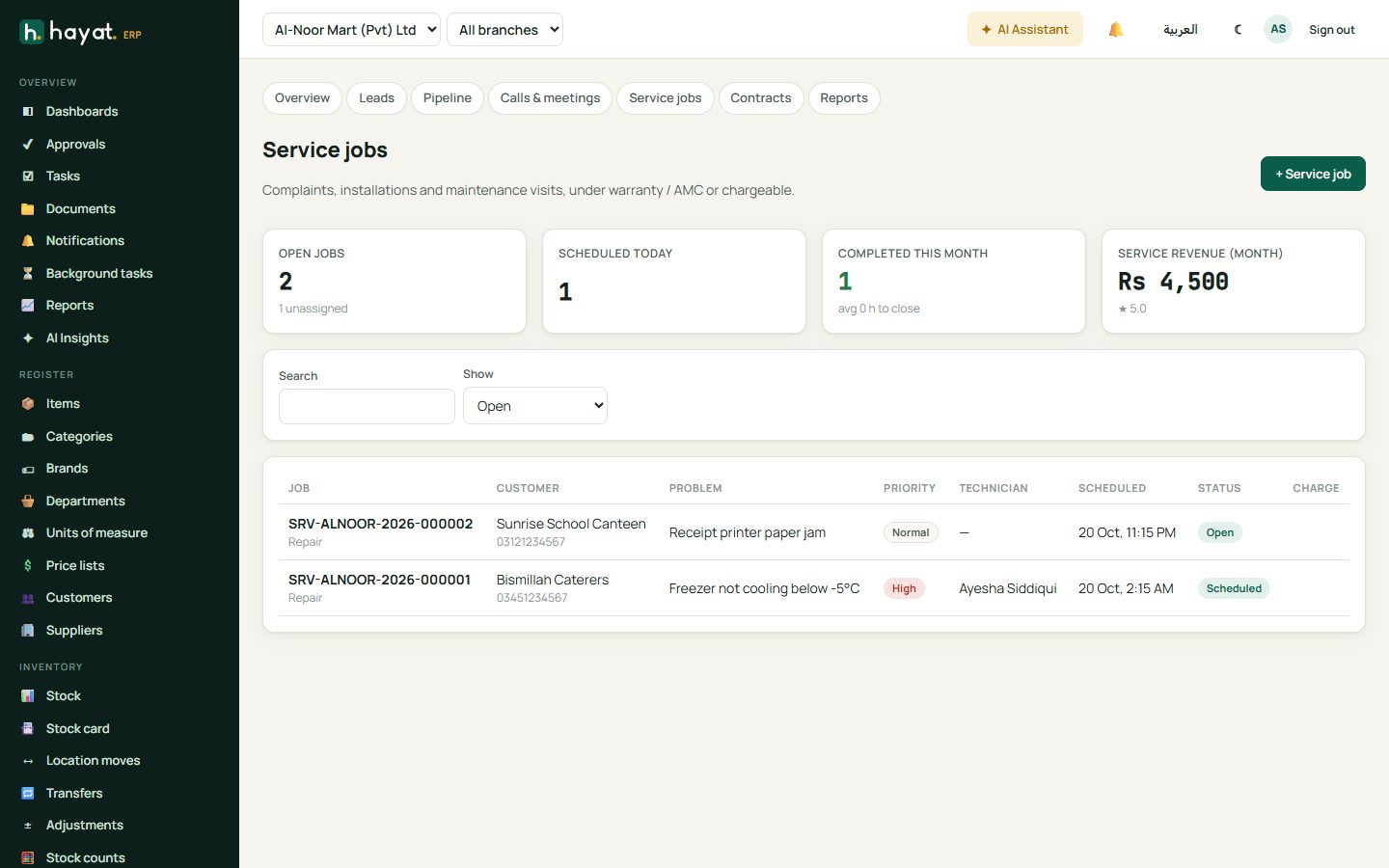
Task: Click the Sign out link
Action: coord(1331,30)
